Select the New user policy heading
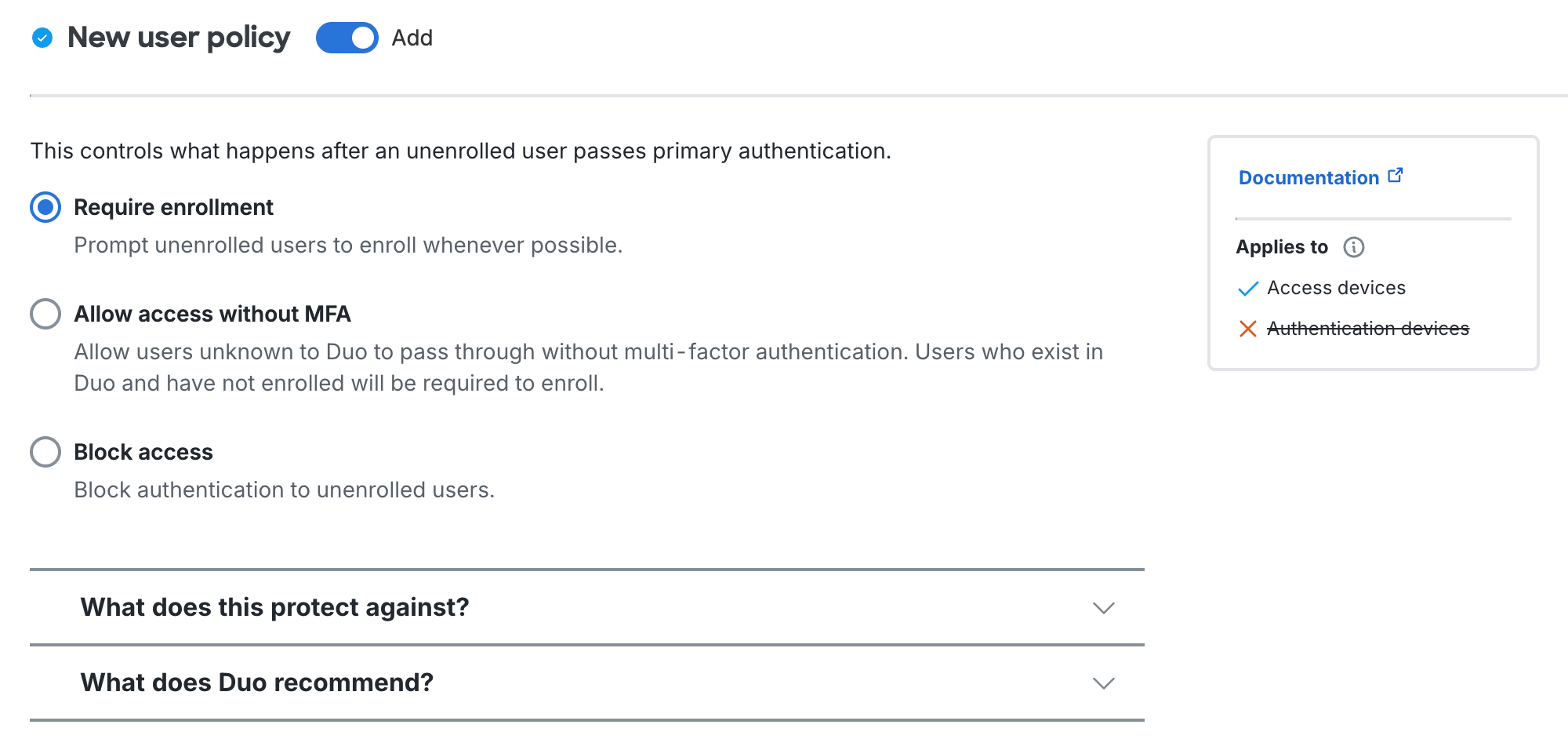1568x750 pixels. click(179, 37)
